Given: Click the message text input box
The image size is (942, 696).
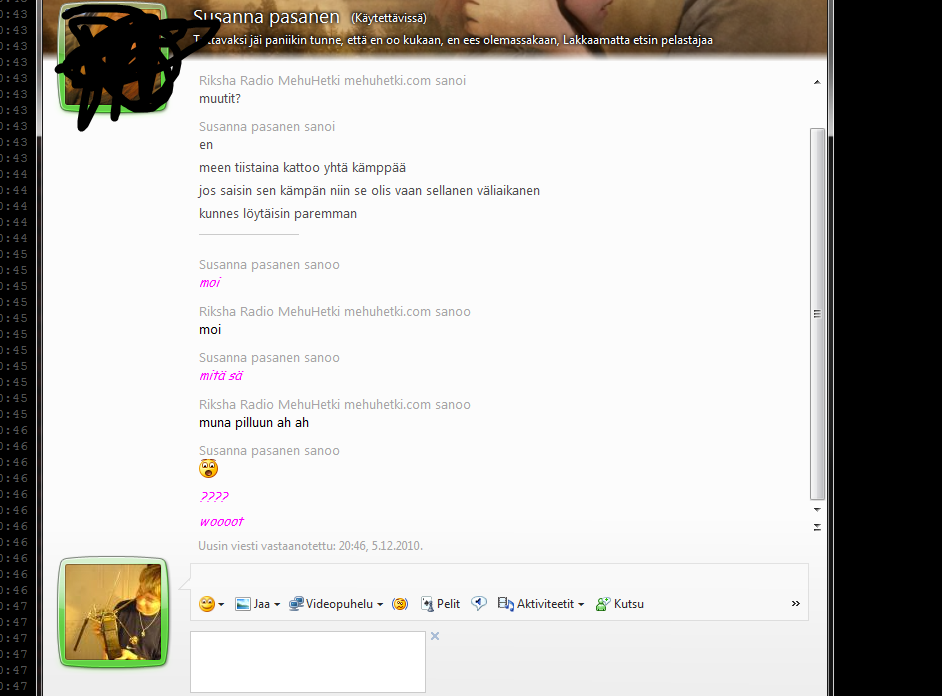Looking at the screenshot, I should tap(308, 662).
